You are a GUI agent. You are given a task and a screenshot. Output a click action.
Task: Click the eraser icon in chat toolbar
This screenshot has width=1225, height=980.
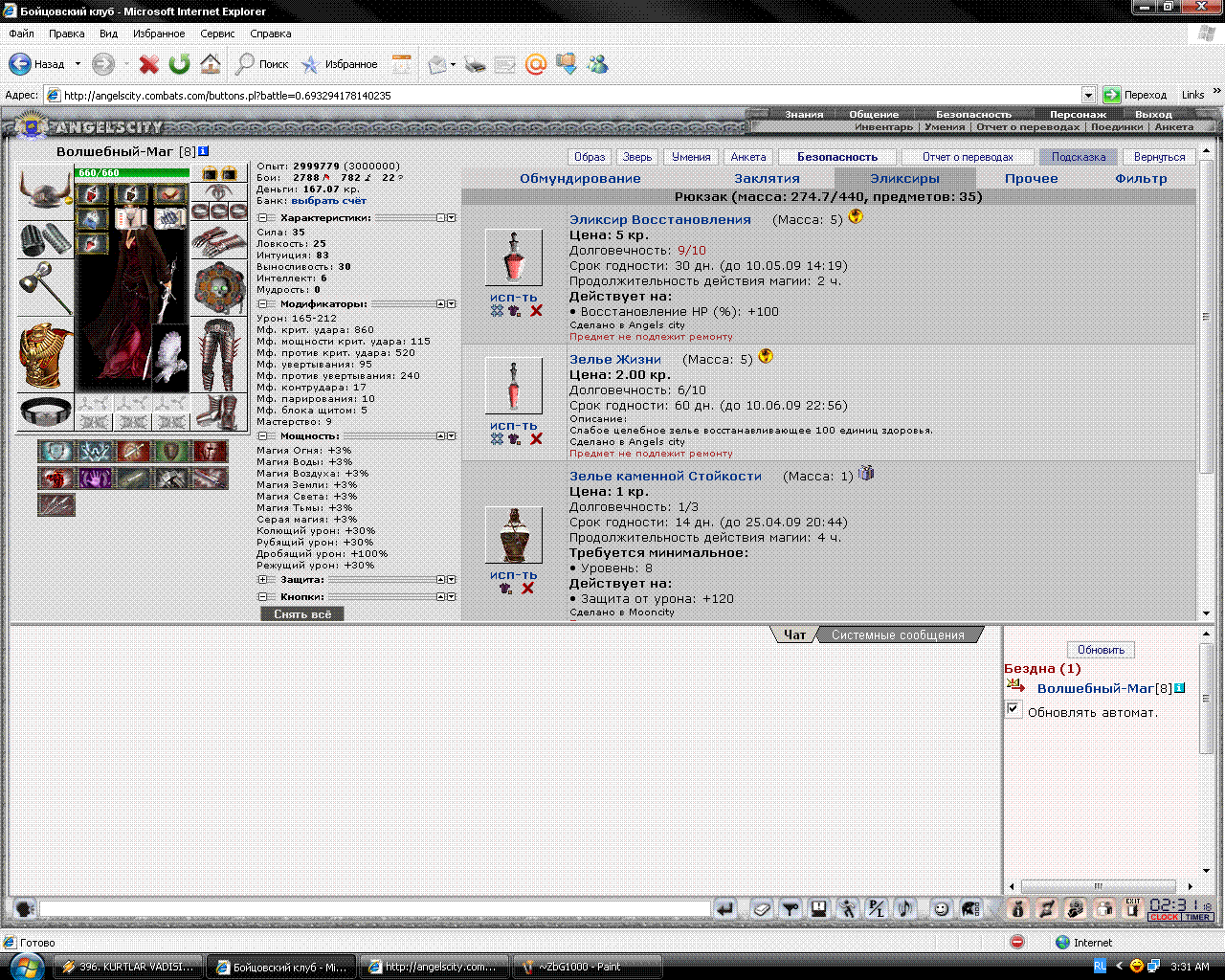pos(762,908)
